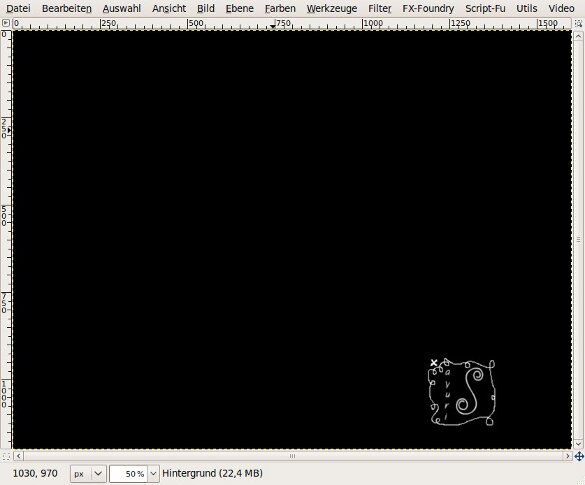585x485 pixels.
Task: Click the horizontal scrollbar thumb
Action: (x=293, y=456)
